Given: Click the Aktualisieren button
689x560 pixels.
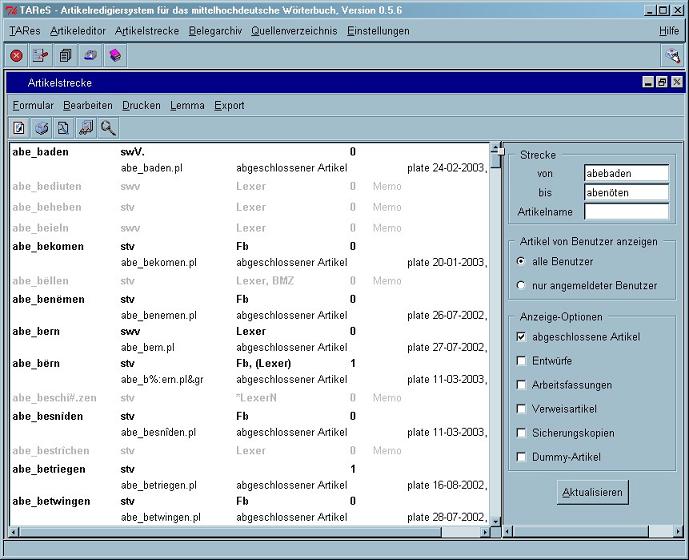Looking at the screenshot, I should [592, 492].
